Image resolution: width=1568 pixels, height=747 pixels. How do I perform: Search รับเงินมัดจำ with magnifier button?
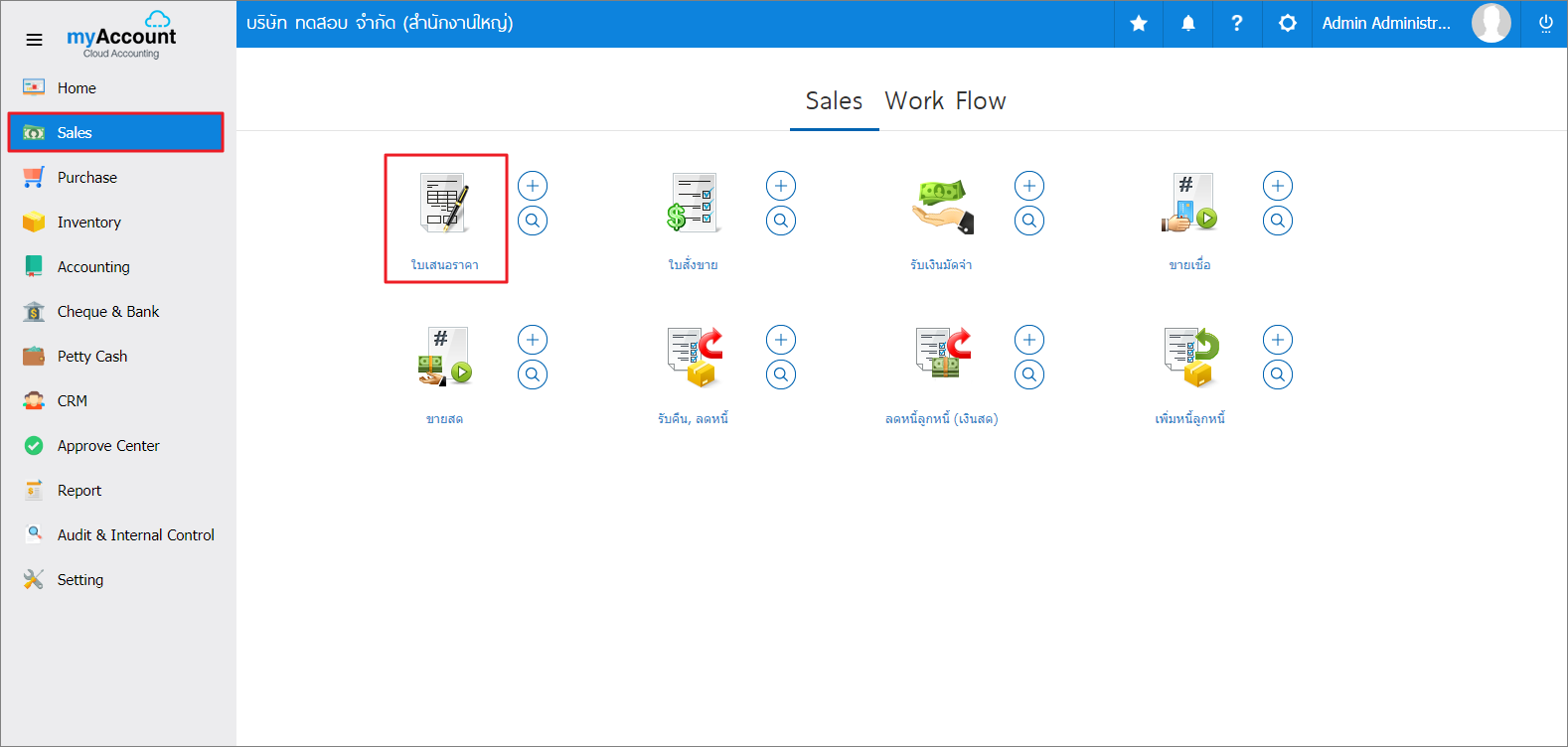point(1029,221)
